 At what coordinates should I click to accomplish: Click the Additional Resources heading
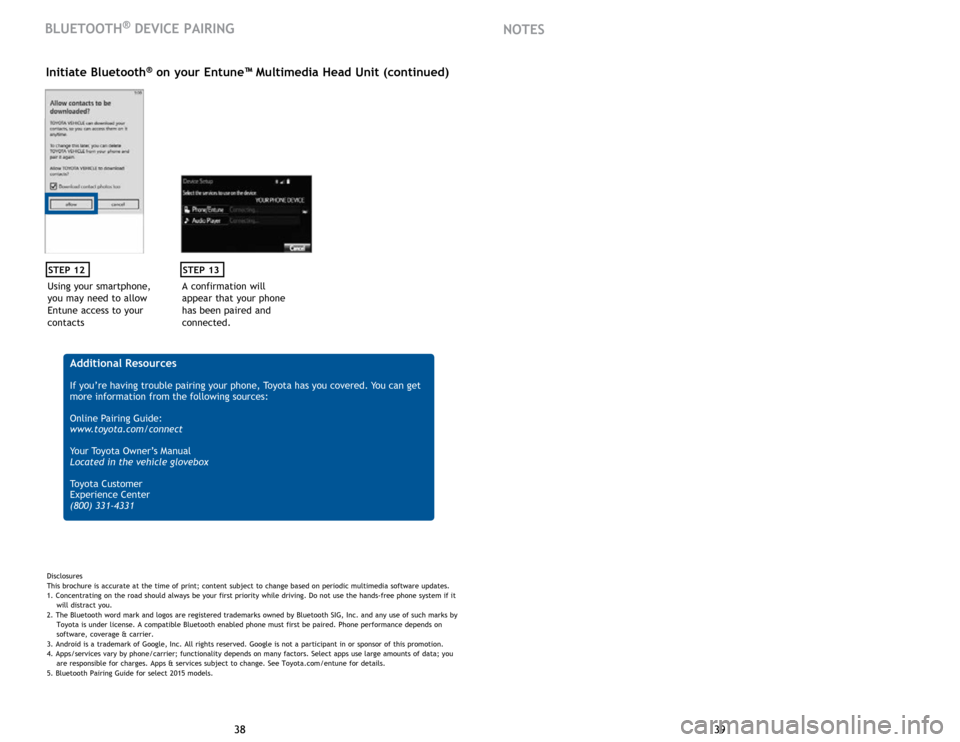coord(123,363)
